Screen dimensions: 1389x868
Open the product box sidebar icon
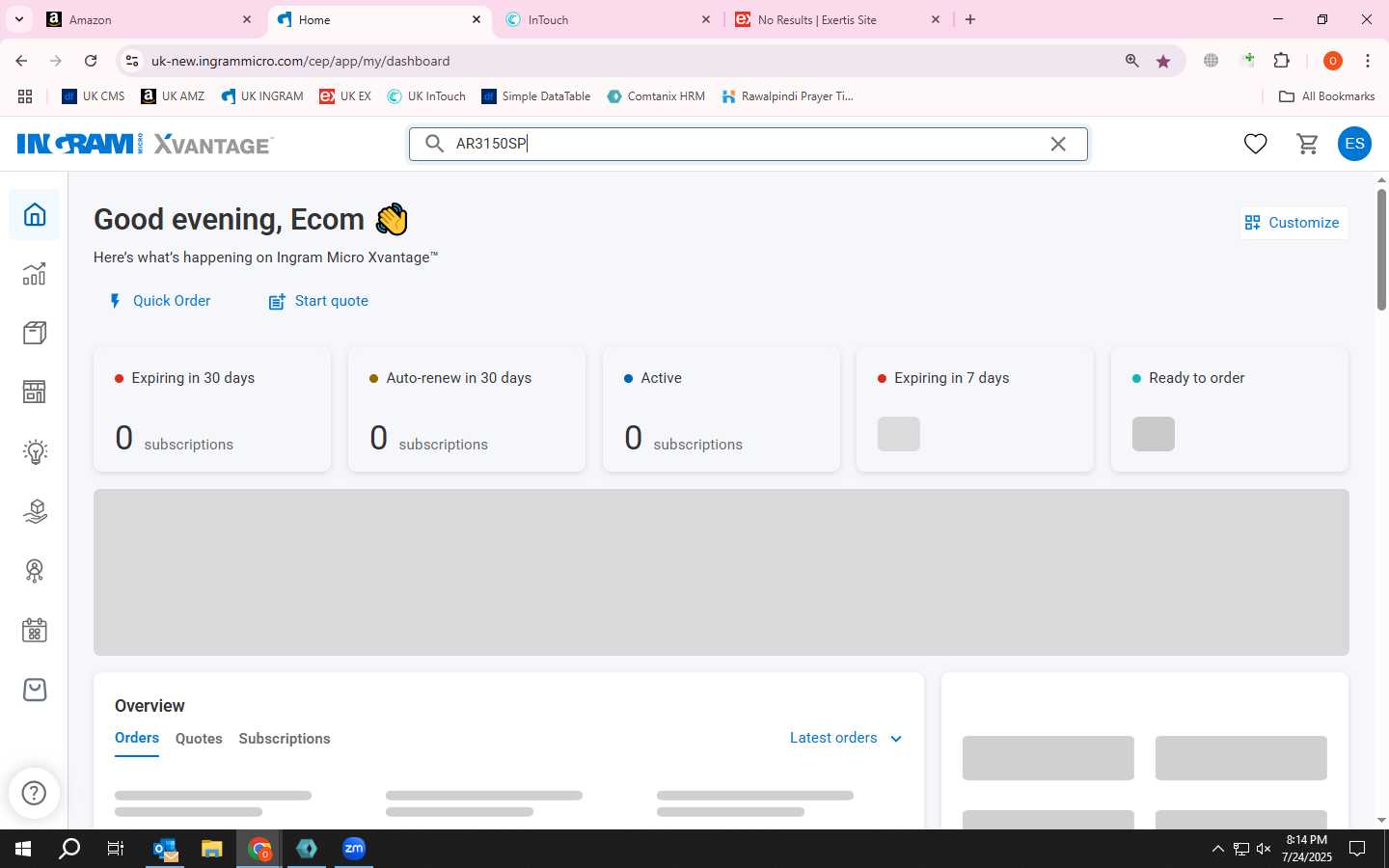tap(35, 333)
